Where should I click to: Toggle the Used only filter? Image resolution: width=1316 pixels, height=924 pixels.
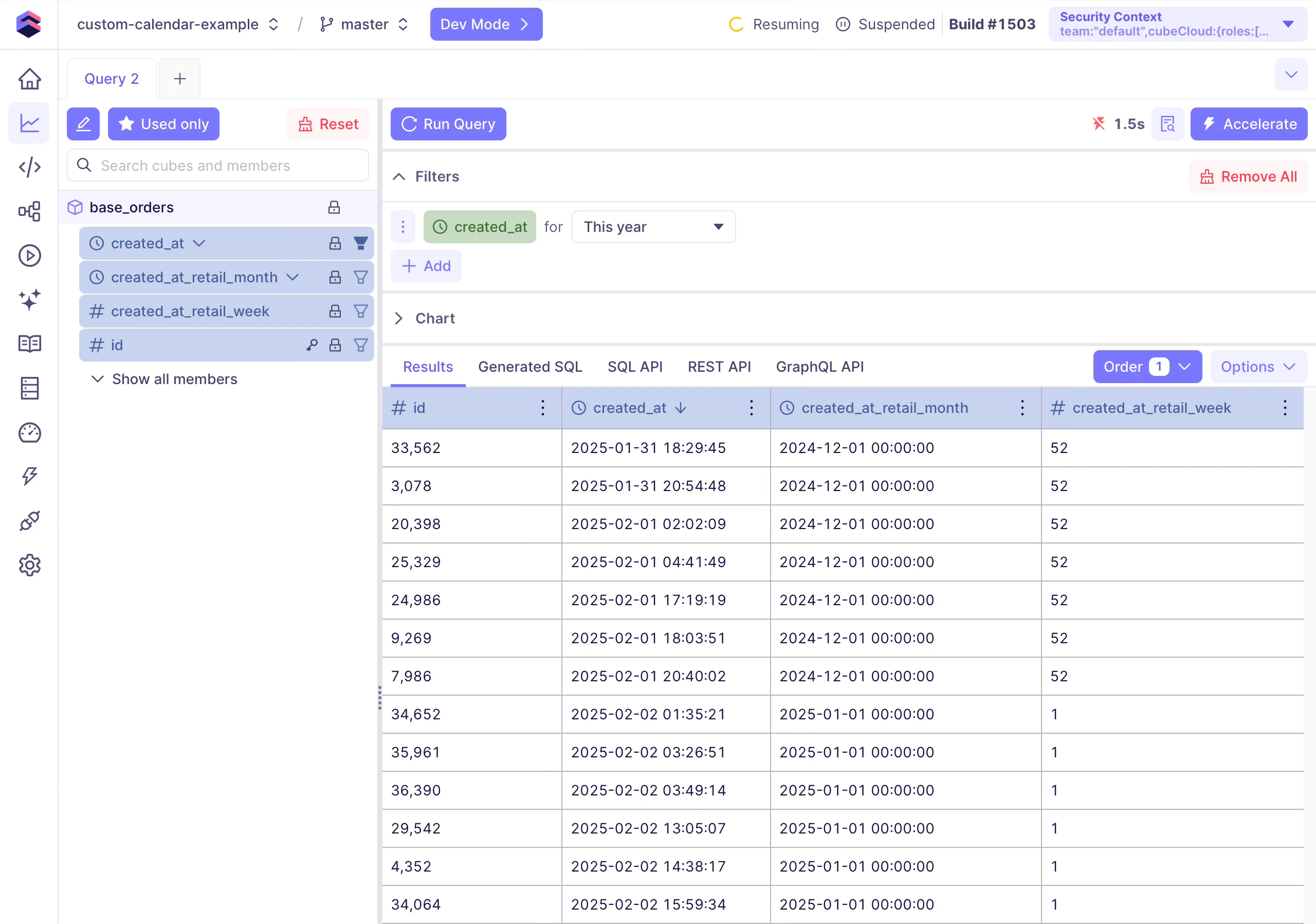click(163, 124)
